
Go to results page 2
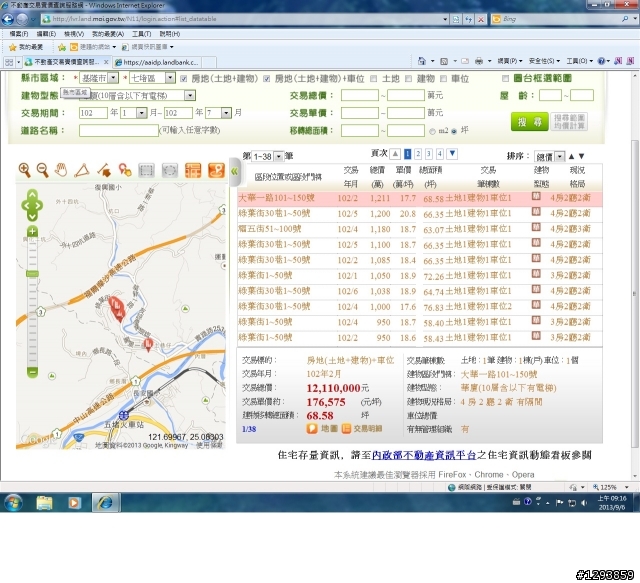click(418, 154)
